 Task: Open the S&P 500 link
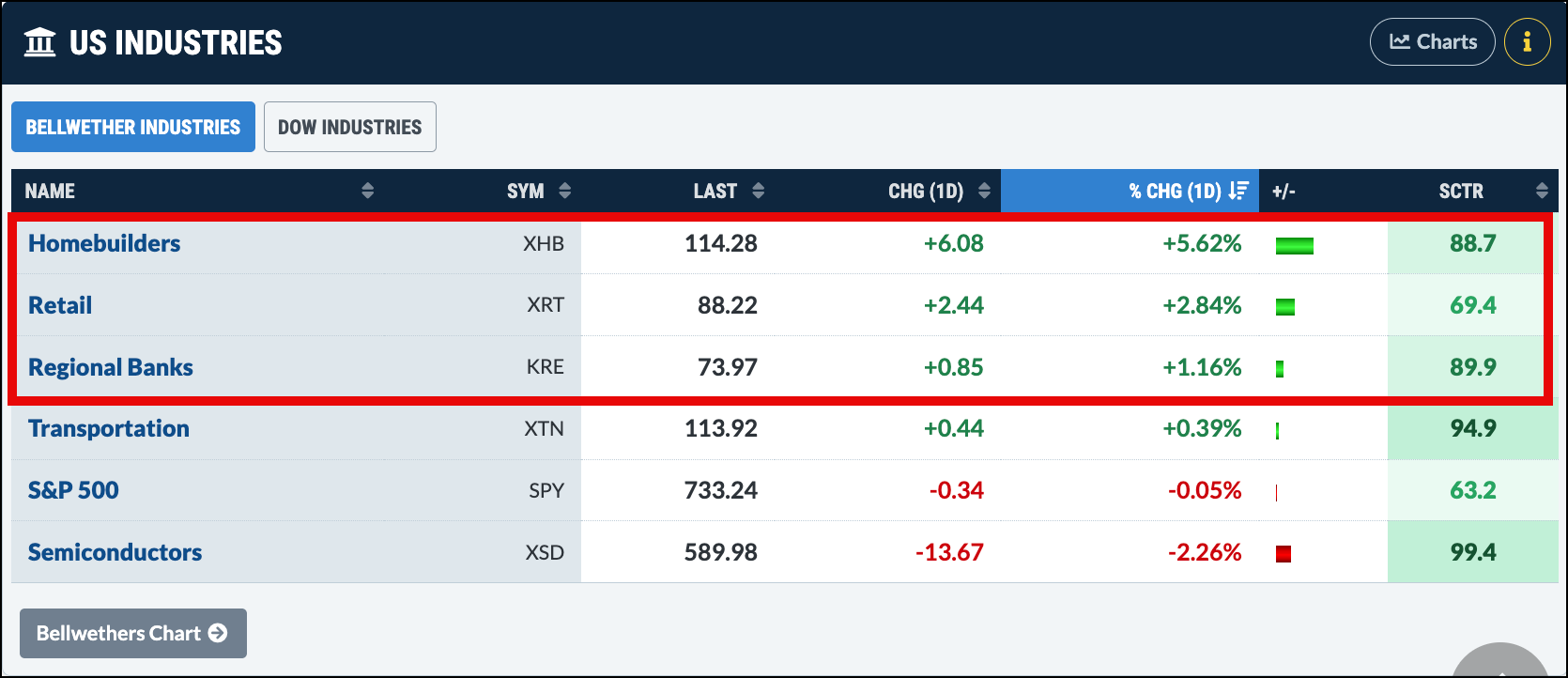pos(73,490)
